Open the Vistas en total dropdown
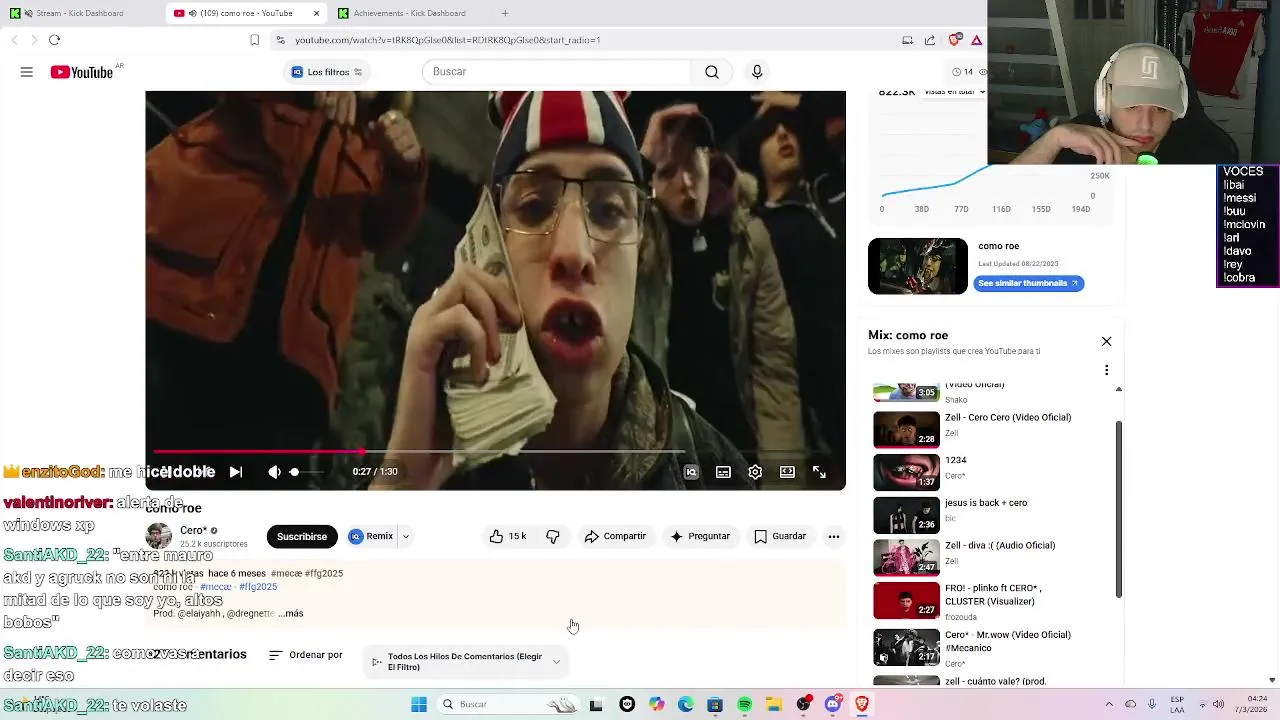 pyautogui.click(x=954, y=91)
